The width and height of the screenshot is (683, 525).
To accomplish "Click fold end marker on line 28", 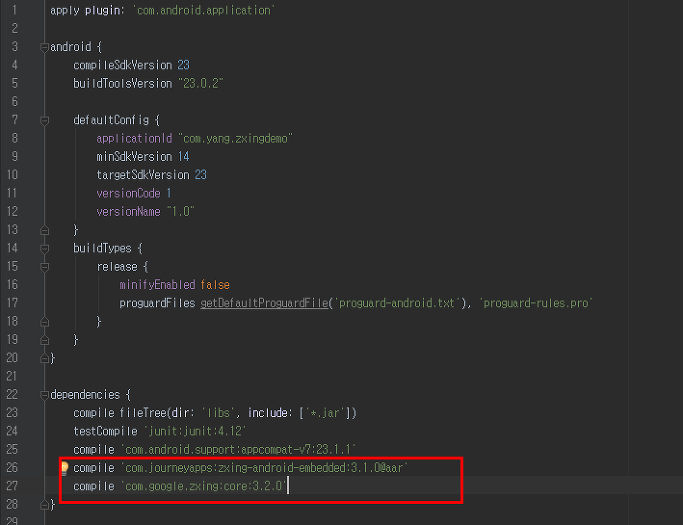I will [44, 505].
